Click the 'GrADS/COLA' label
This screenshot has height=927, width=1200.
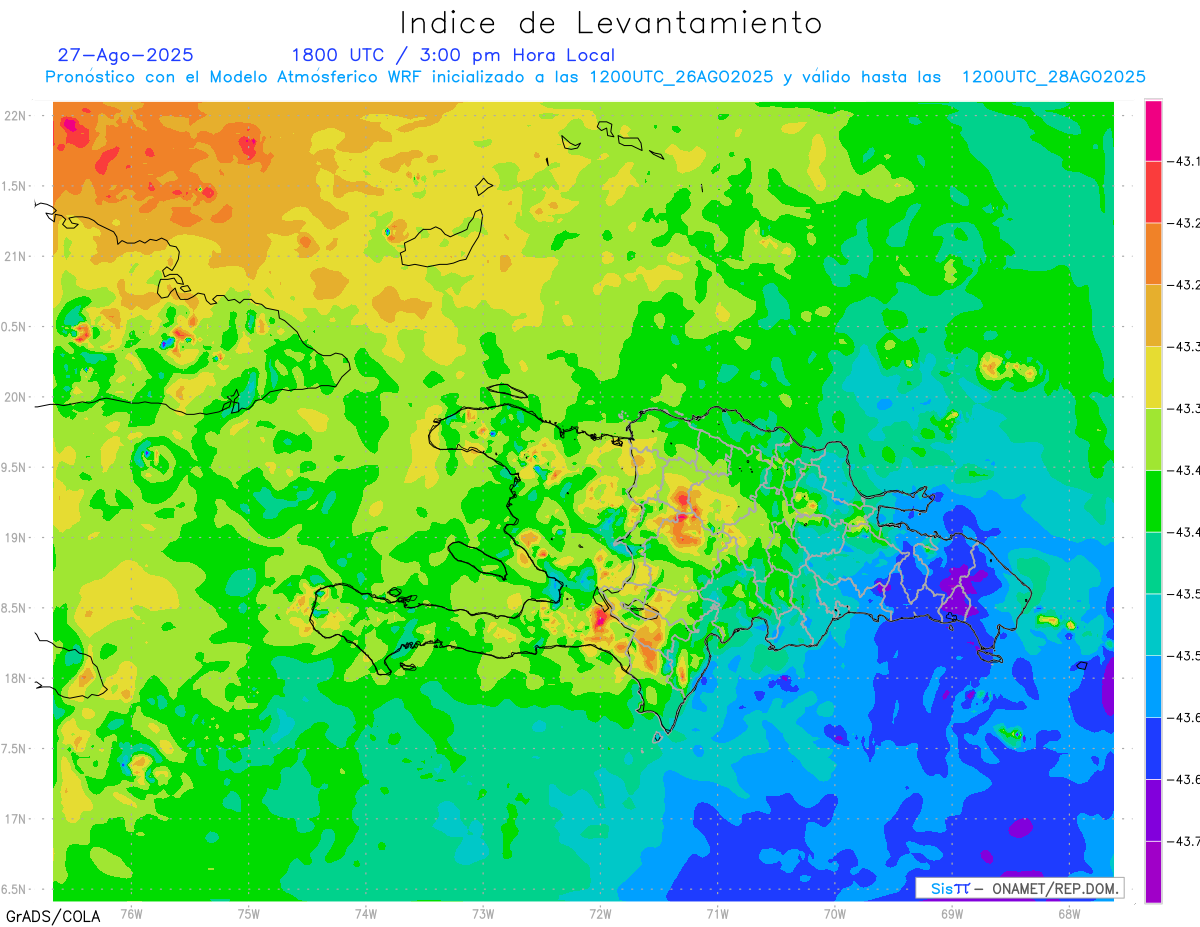tap(52, 916)
